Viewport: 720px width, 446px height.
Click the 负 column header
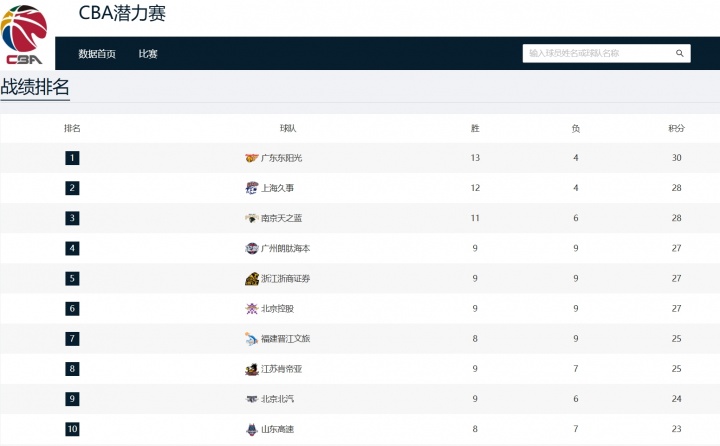pyautogui.click(x=575, y=128)
